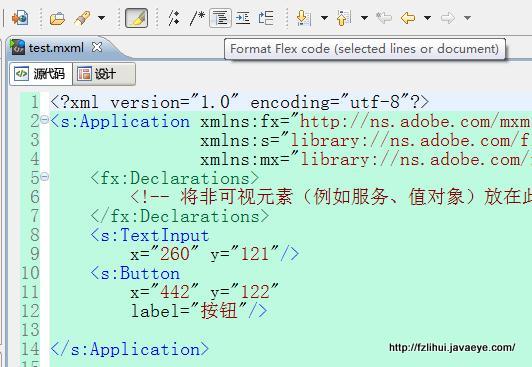The image size is (532, 367).
Task: Click the label="按钮" attribute
Action: 189,311
